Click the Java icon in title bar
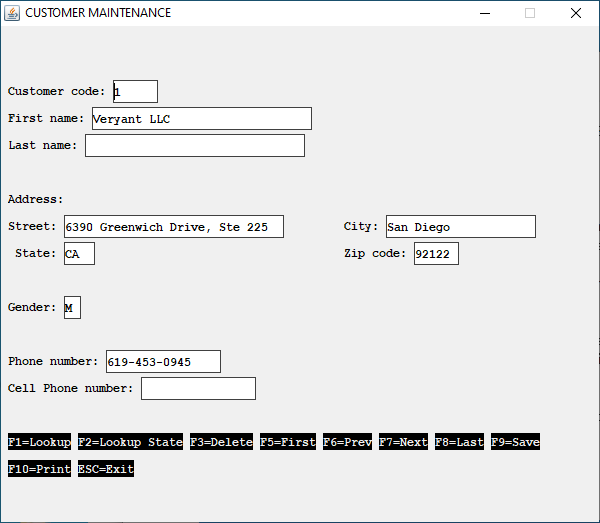 pos(12,13)
